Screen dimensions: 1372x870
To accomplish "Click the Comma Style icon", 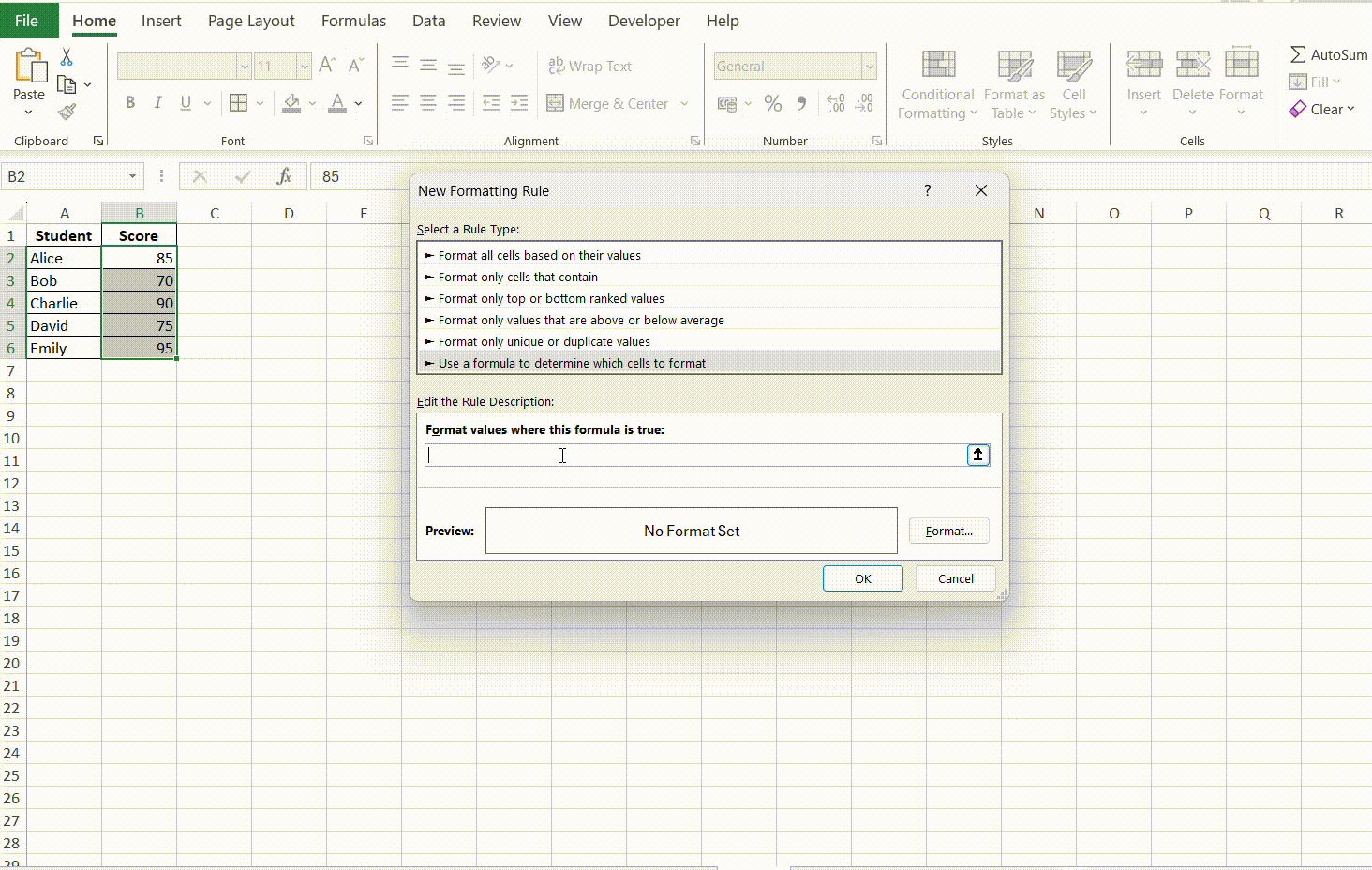I will [801, 103].
